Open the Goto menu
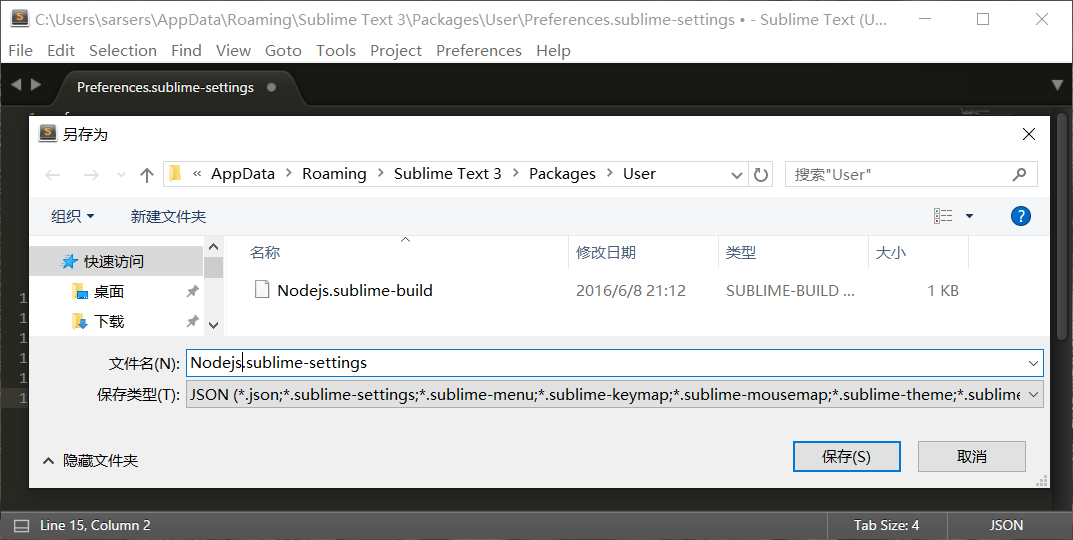Image resolution: width=1073 pixels, height=540 pixels. tap(283, 51)
